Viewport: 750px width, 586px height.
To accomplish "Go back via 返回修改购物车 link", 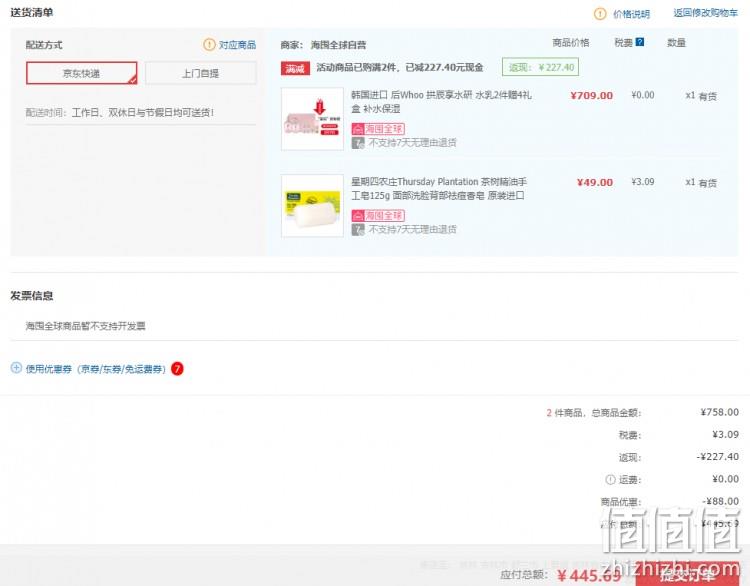I will [706, 13].
